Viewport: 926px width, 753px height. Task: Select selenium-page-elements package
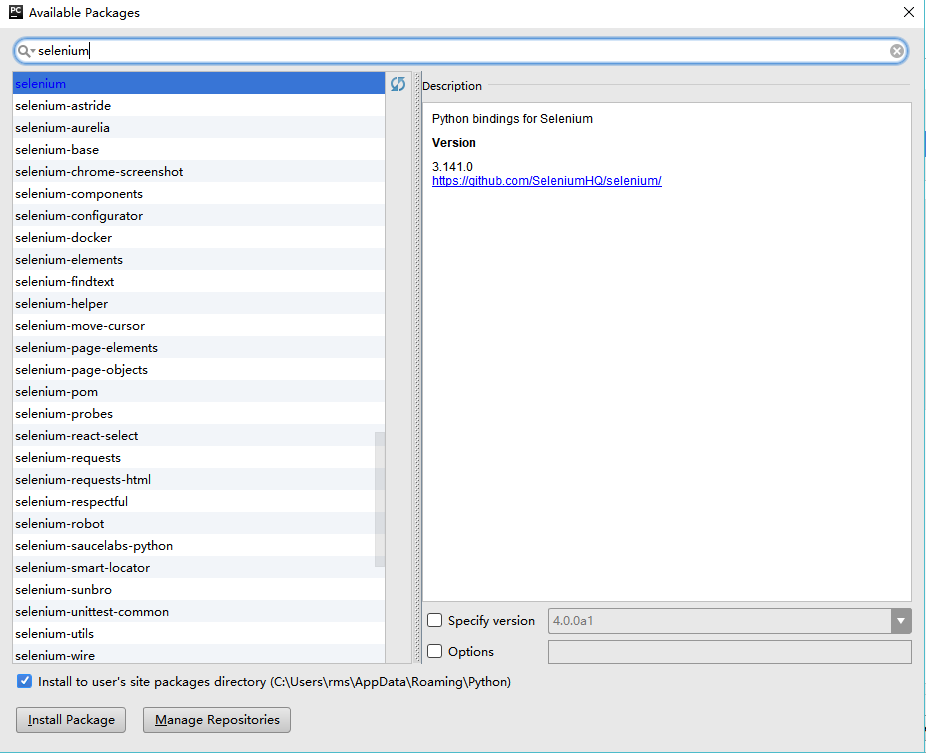pos(199,348)
